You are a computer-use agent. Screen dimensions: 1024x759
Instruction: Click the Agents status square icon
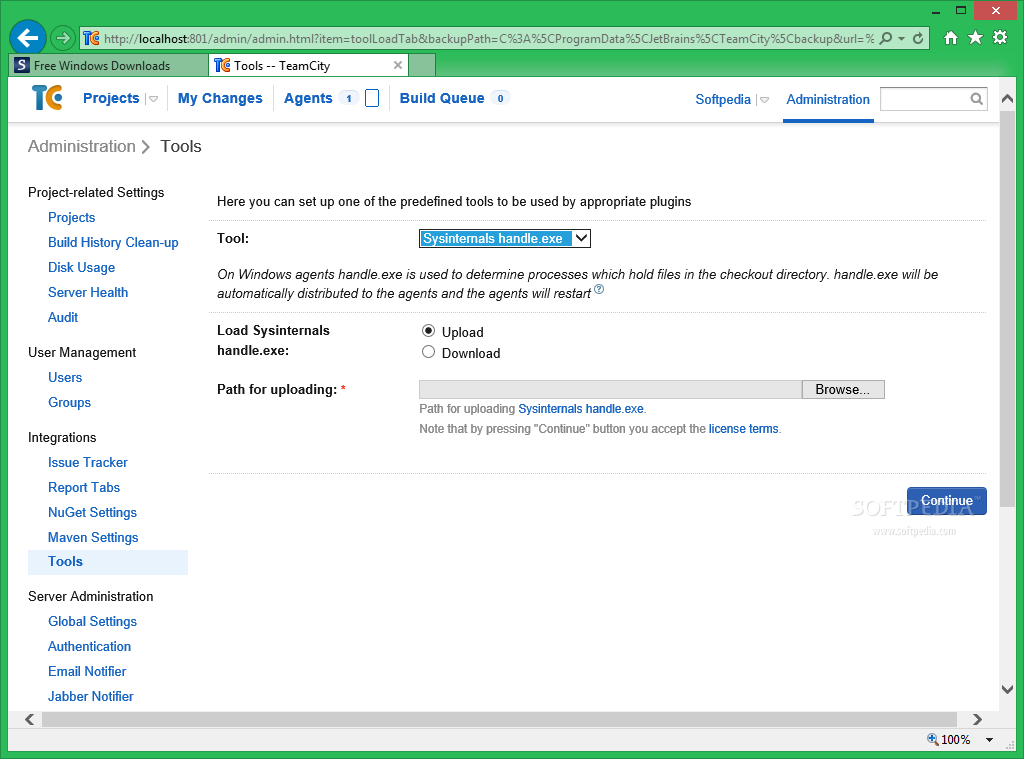(x=372, y=98)
